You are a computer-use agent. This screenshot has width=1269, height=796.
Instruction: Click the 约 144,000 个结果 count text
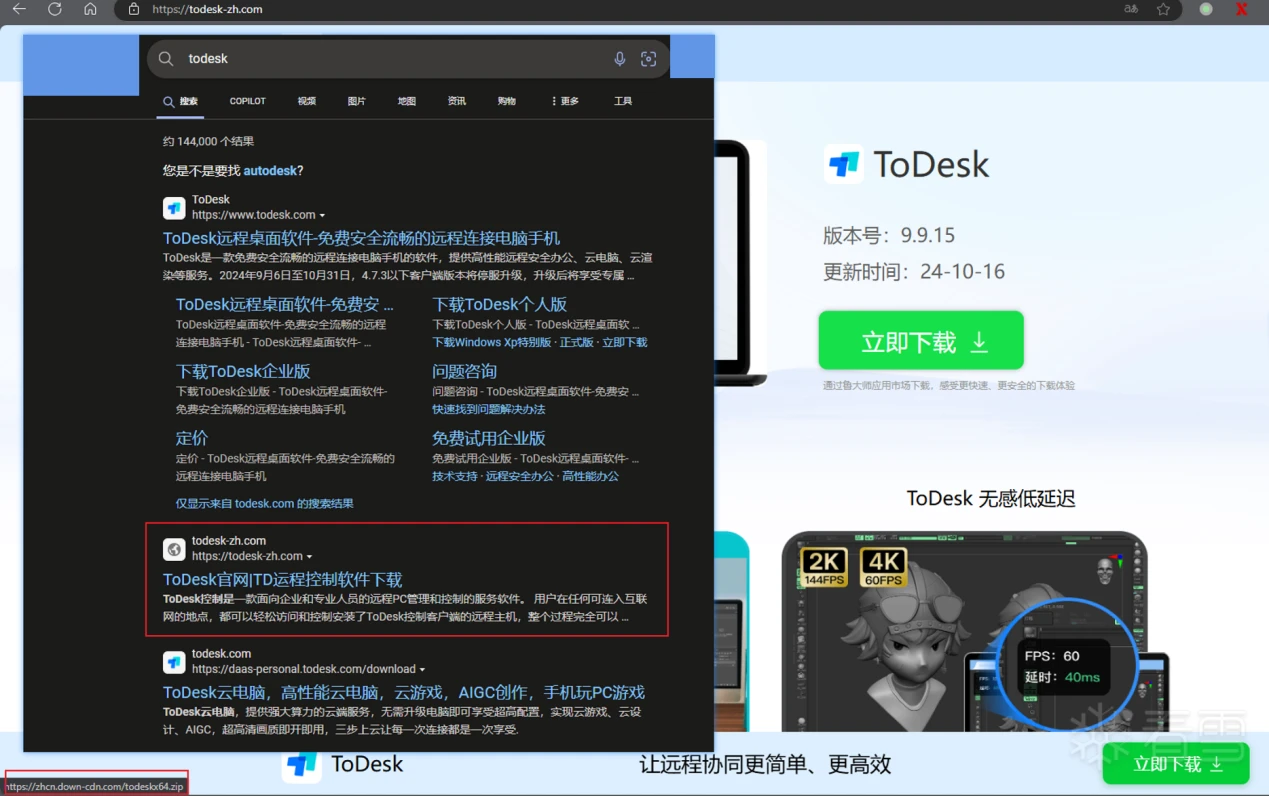(x=208, y=142)
